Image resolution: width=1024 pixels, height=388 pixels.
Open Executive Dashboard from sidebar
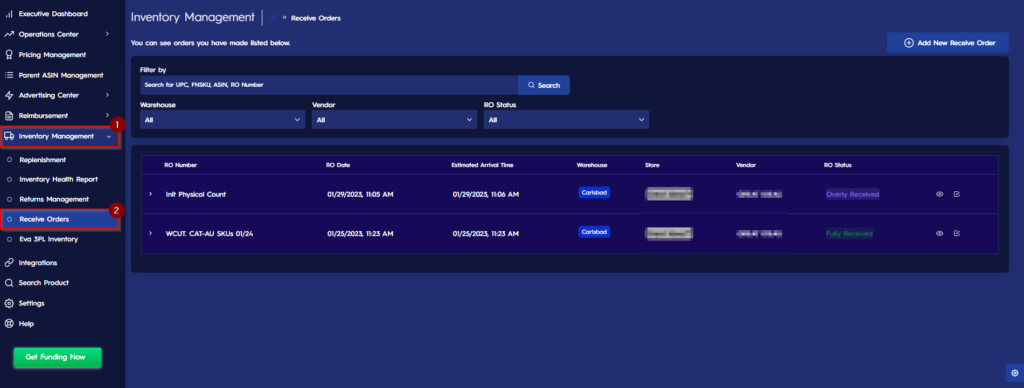pos(52,14)
